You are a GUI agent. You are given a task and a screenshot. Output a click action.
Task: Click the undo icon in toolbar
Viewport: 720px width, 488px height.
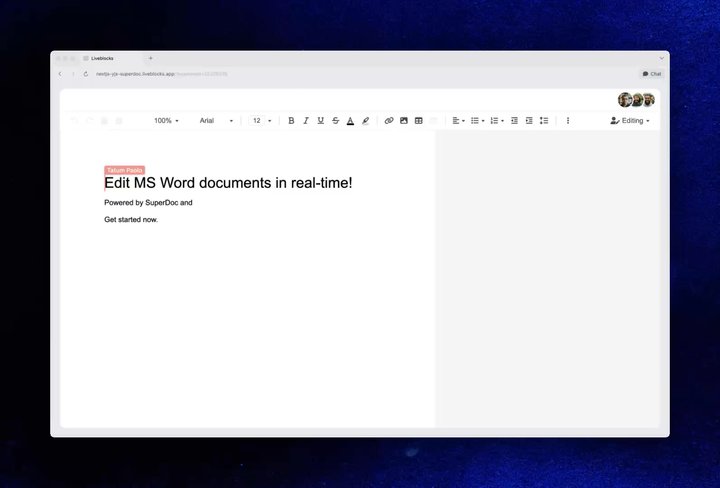point(75,121)
